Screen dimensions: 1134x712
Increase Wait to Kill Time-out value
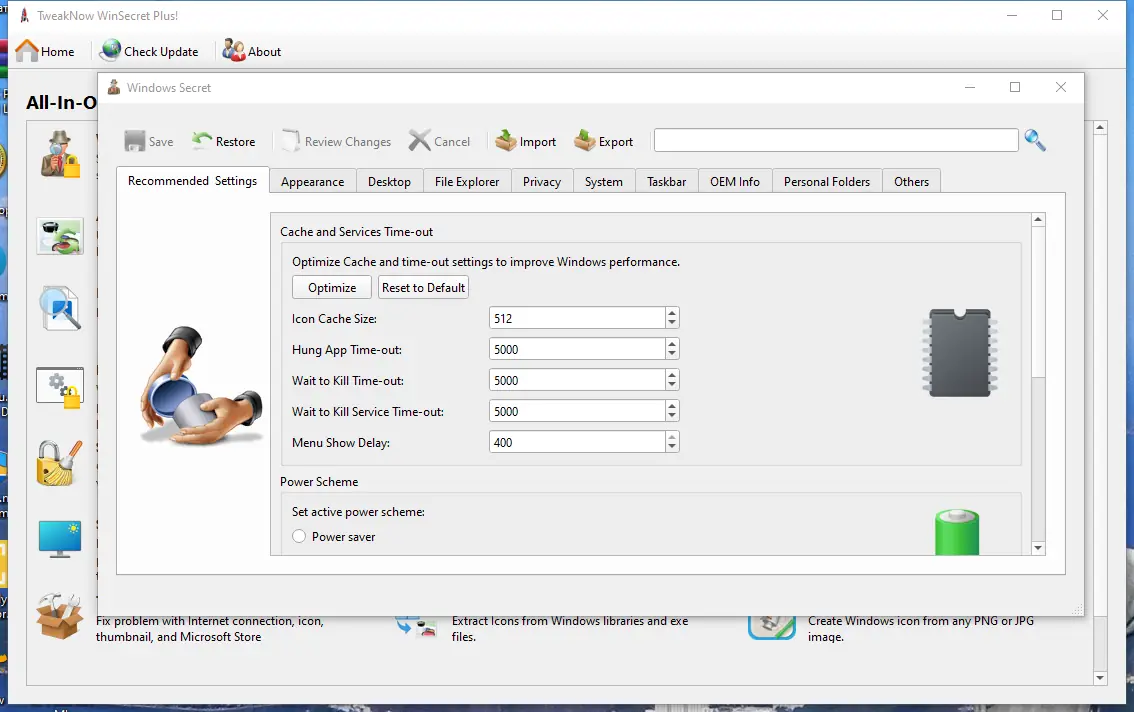coord(673,375)
